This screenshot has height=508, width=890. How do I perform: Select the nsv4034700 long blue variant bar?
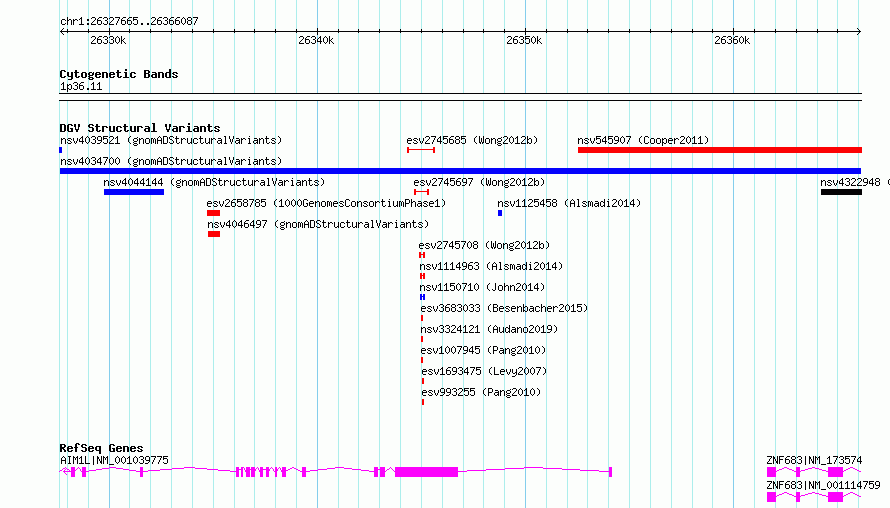(460, 171)
